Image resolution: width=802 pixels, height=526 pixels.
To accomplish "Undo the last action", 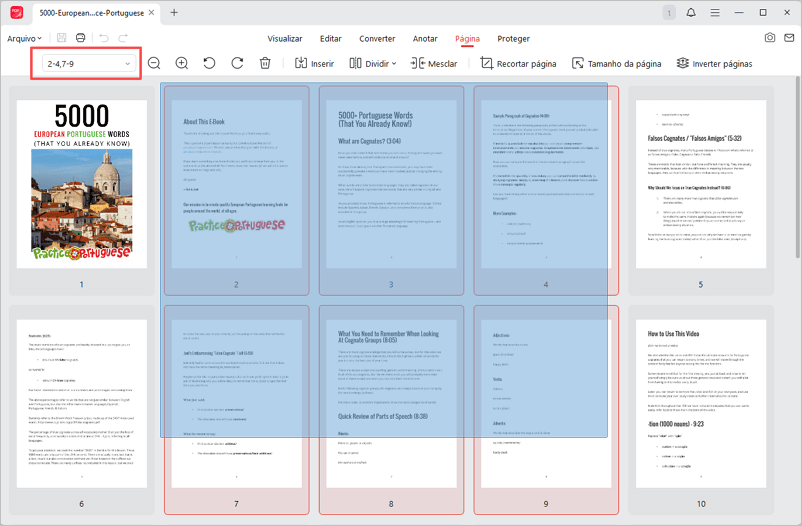I will click(104, 38).
